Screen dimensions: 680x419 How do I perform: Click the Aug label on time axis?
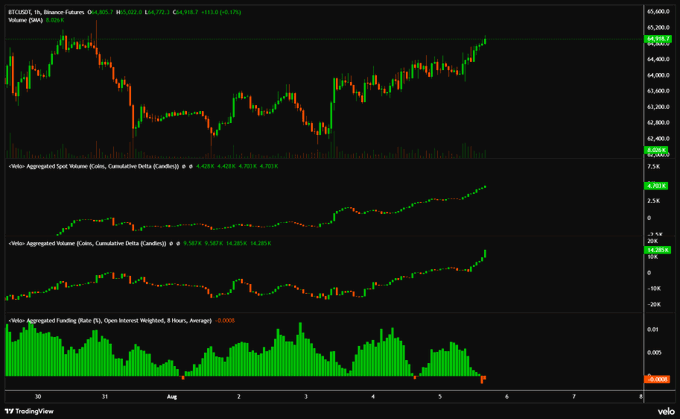[172, 396]
